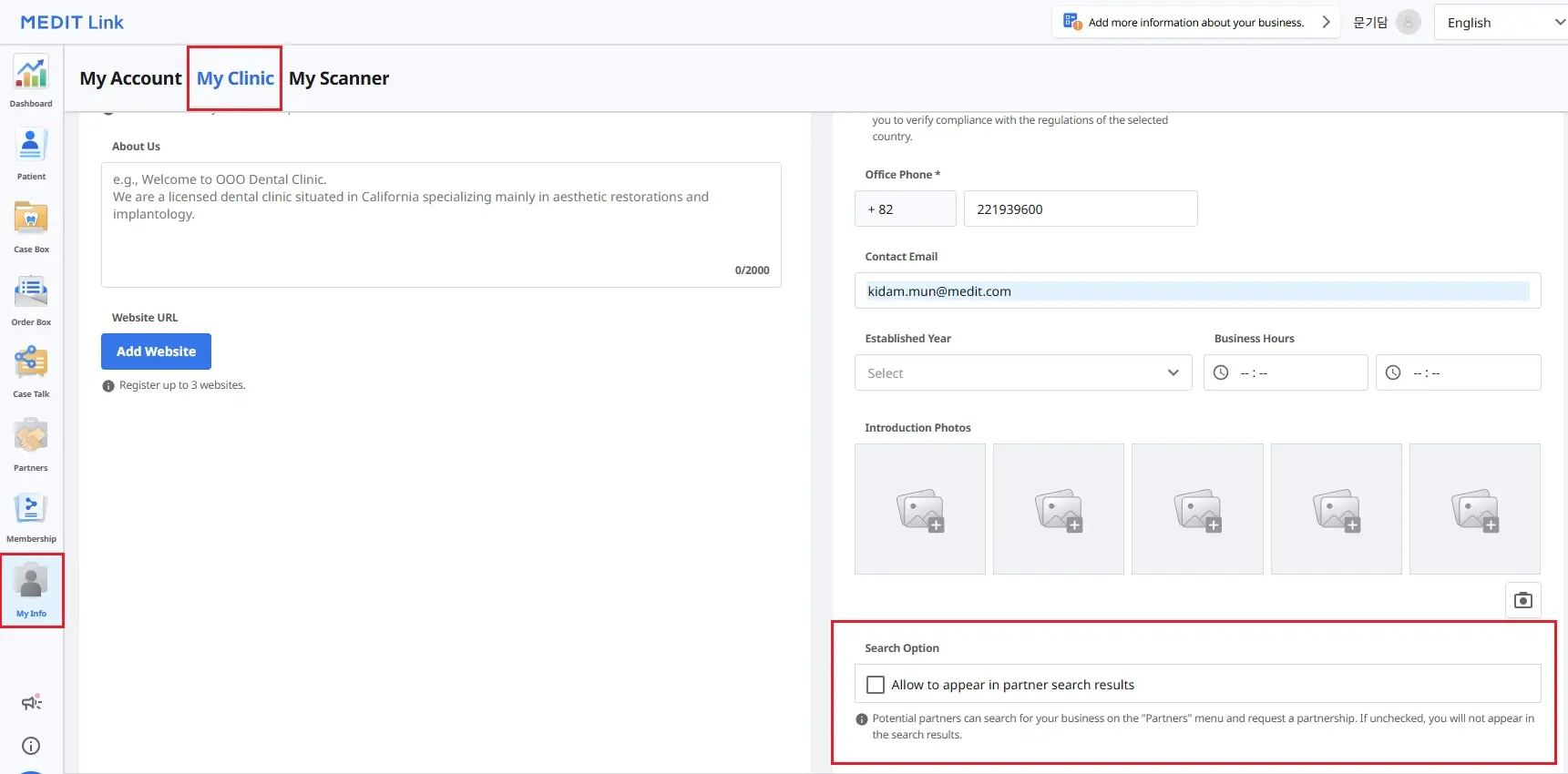1568x774 pixels.
Task: Click the About Us text area
Action: click(x=441, y=225)
